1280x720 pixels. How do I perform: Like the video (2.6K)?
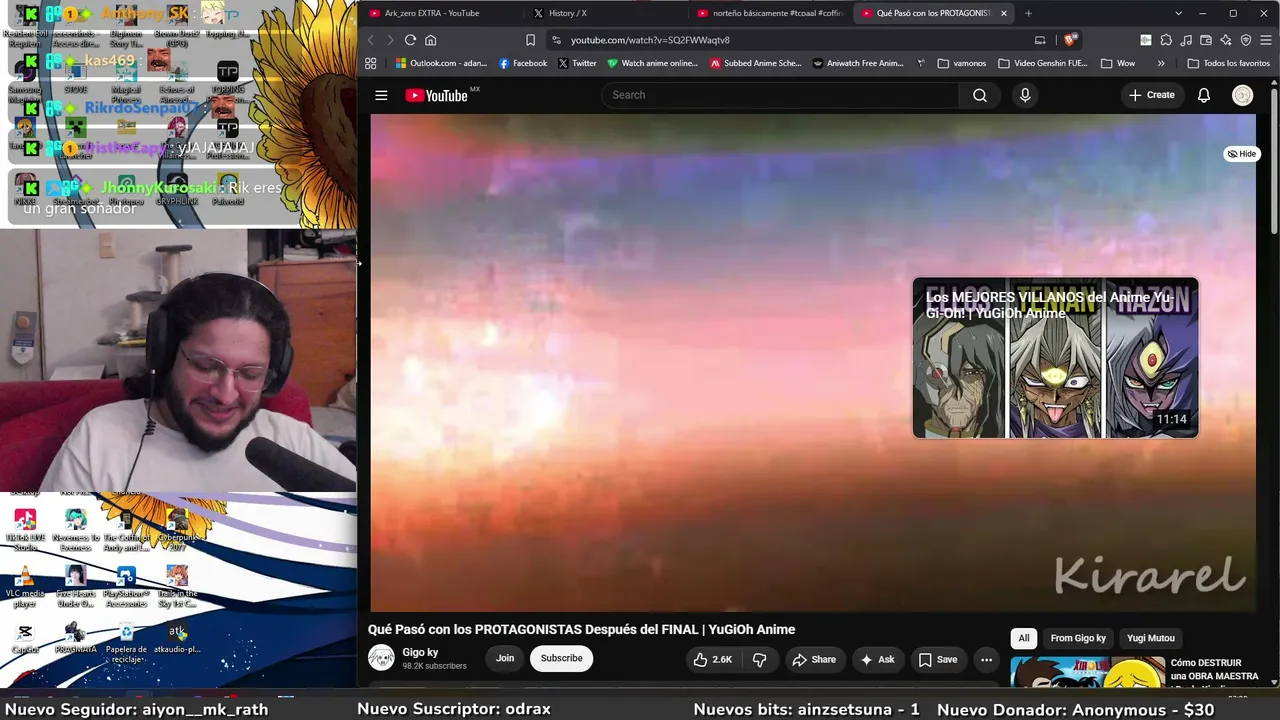click(x=712, y=659)
